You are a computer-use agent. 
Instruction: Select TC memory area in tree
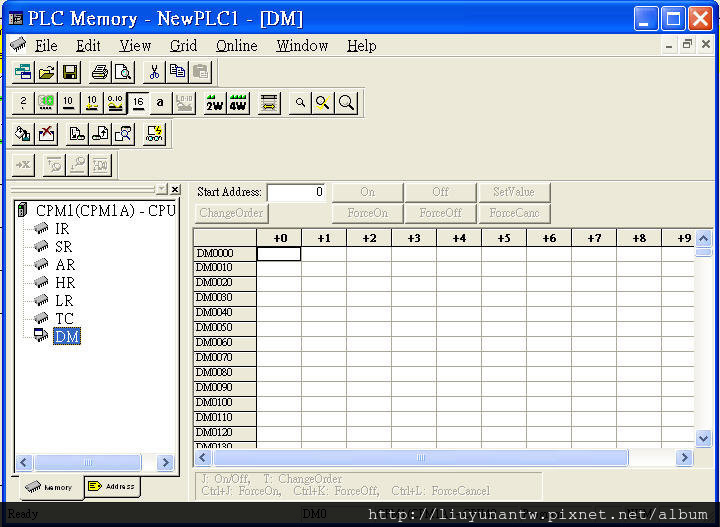64,318
